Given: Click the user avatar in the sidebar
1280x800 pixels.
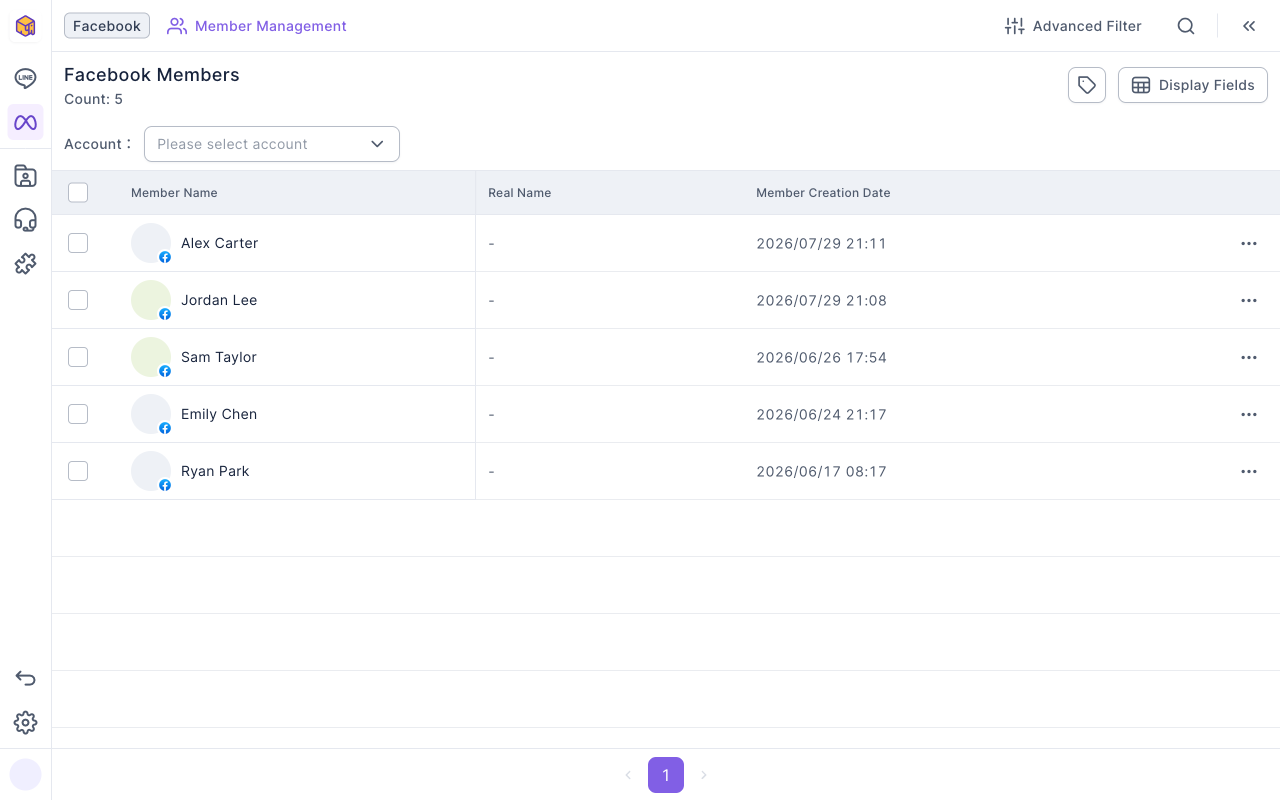Looking at the screenshot, I should [x=26, y=774].
